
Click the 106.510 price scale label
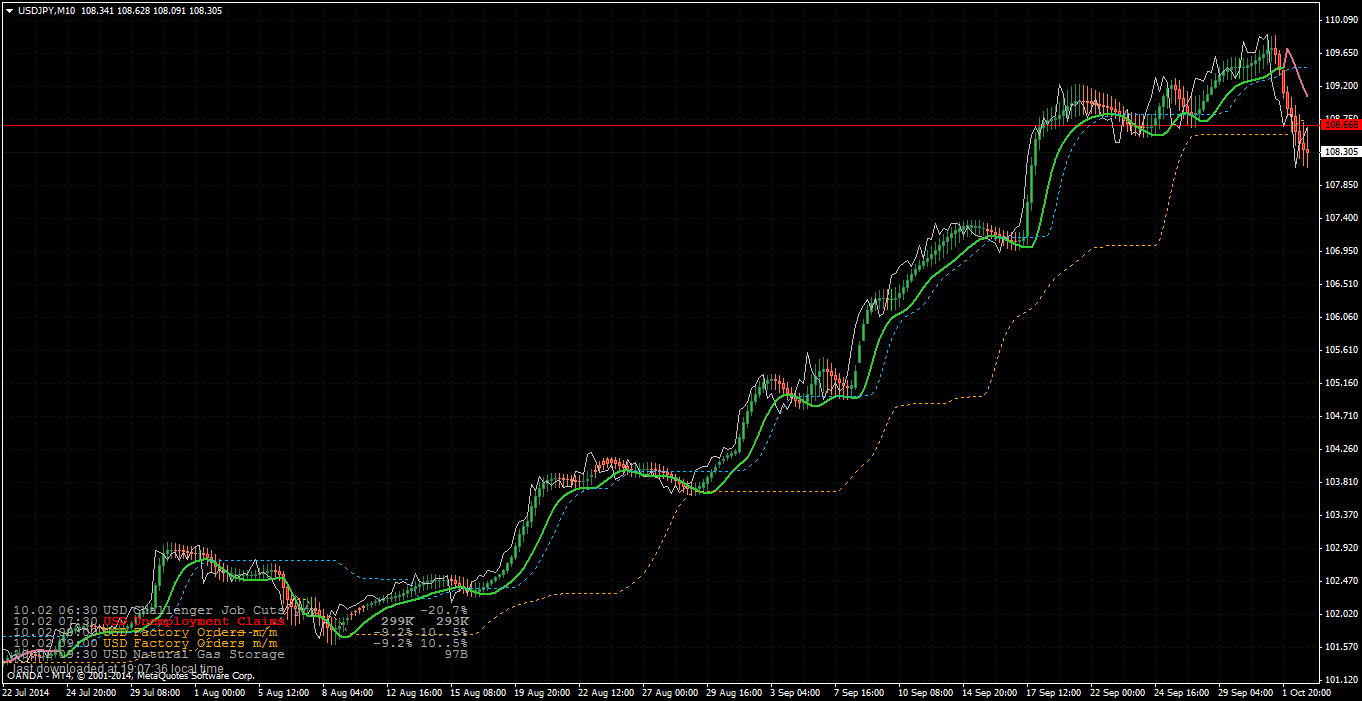click(1340, 284)
